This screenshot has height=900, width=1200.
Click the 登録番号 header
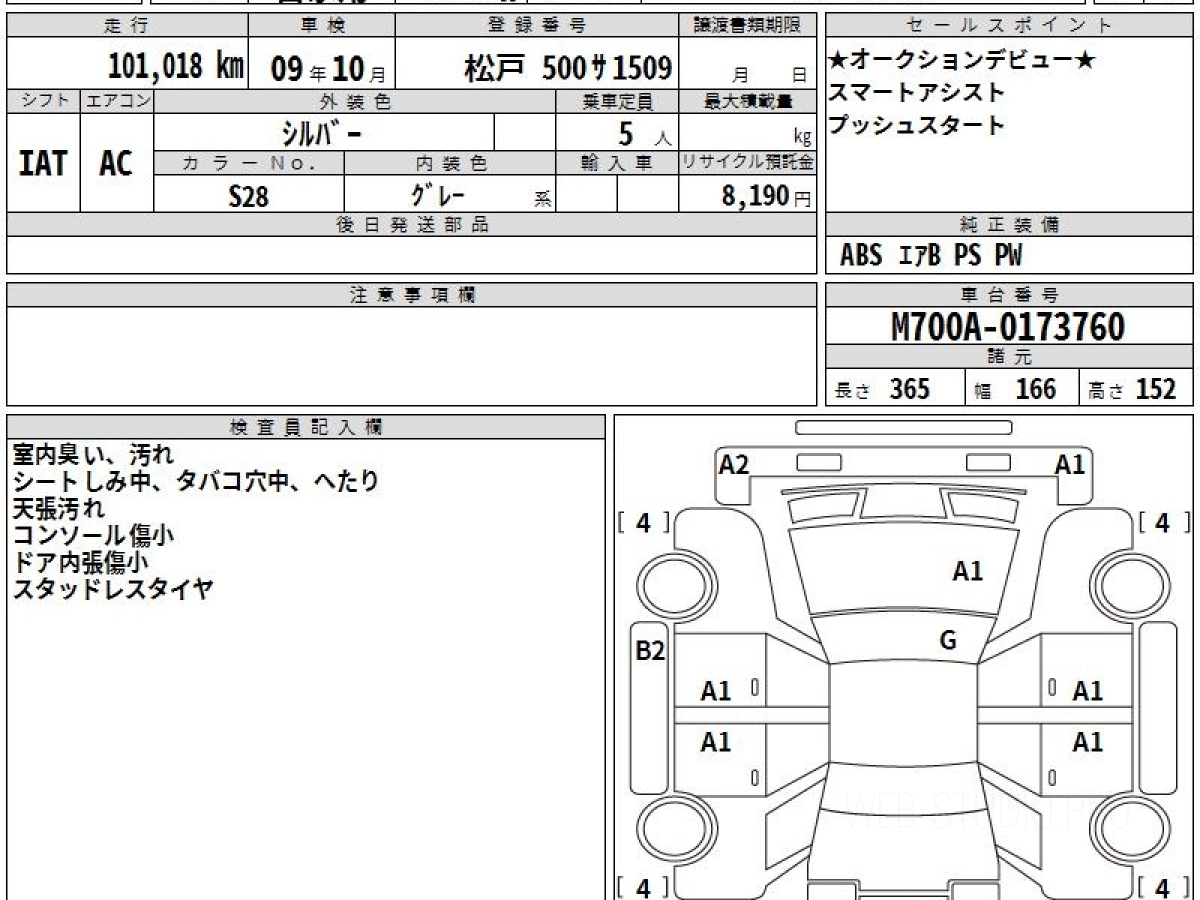(x=538, y=26)
